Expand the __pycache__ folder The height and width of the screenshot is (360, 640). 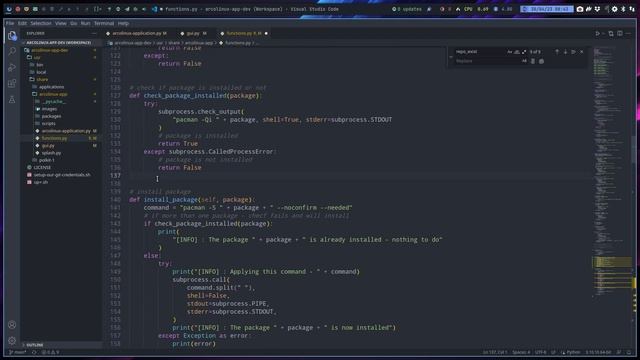click(x=53, y=102)
